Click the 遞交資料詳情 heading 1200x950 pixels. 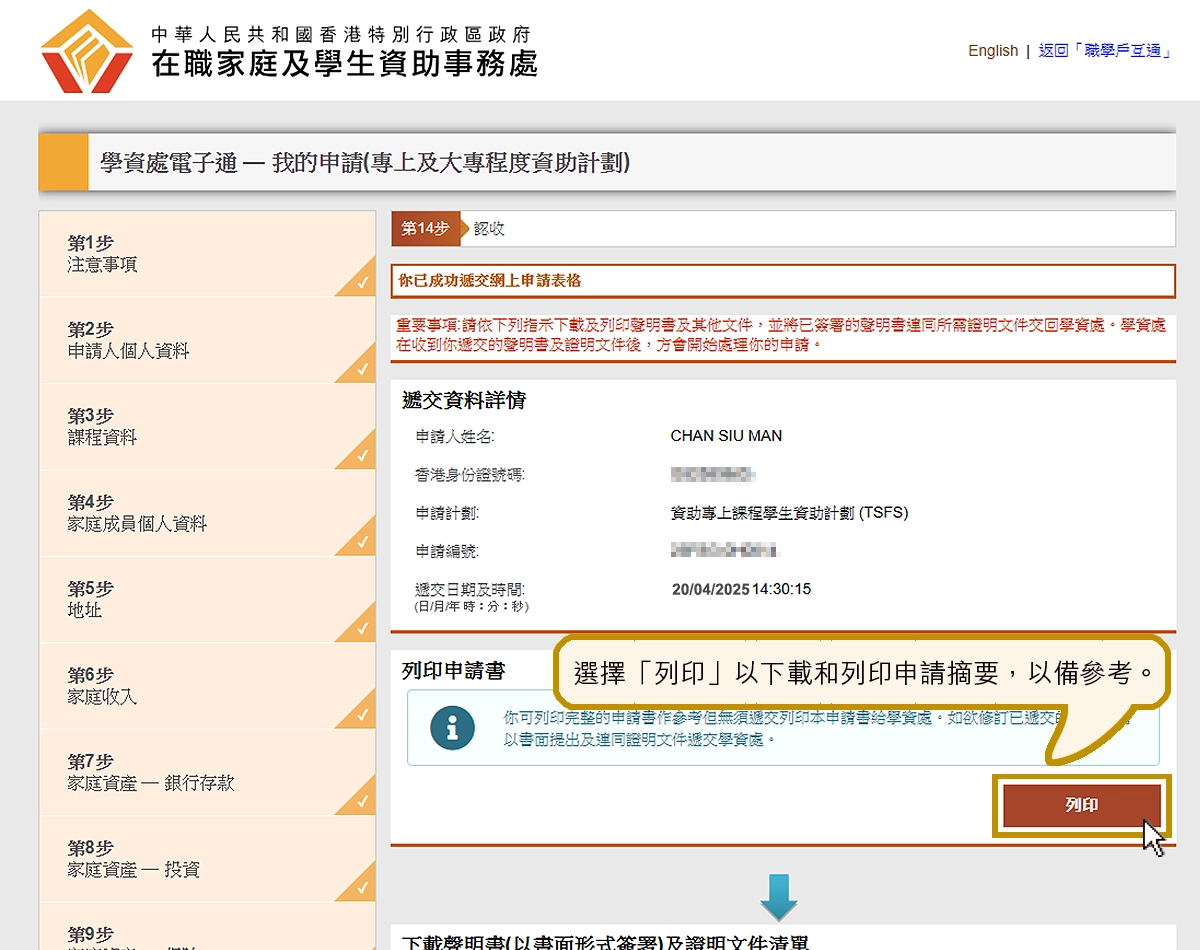coord(464,401)
